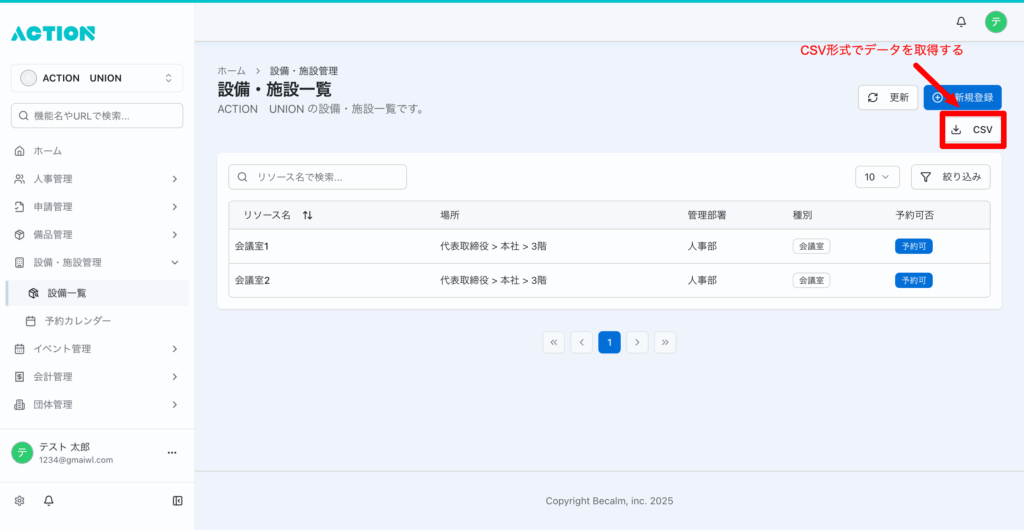Download data with the CSV button
The width and height of the screenshot is (1024, 530).
972,130
